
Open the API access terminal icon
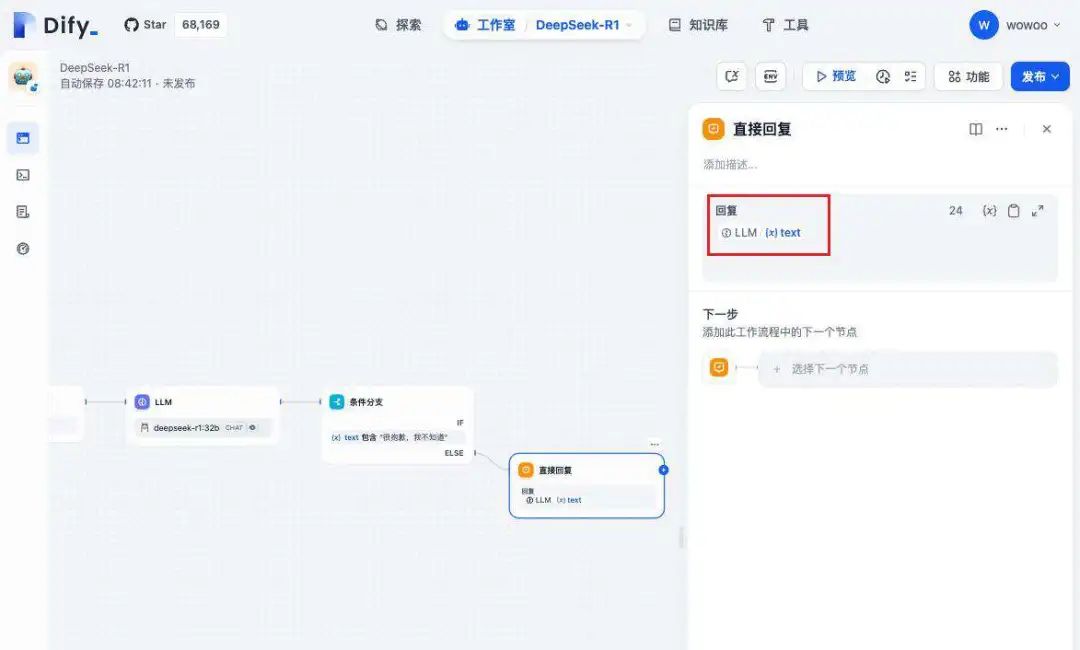[x=23, y=175]
